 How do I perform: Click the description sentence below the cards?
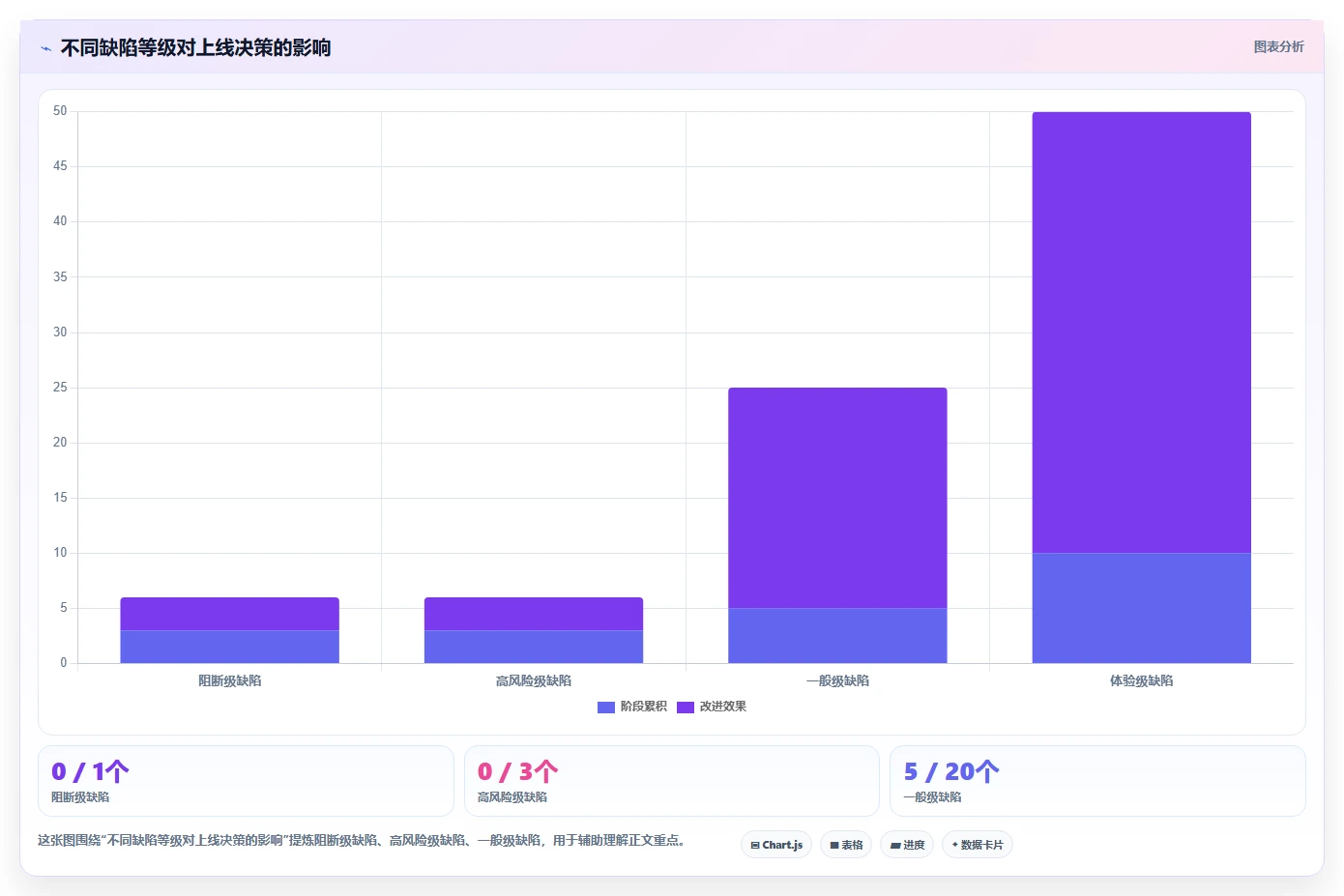pos(364,841)
